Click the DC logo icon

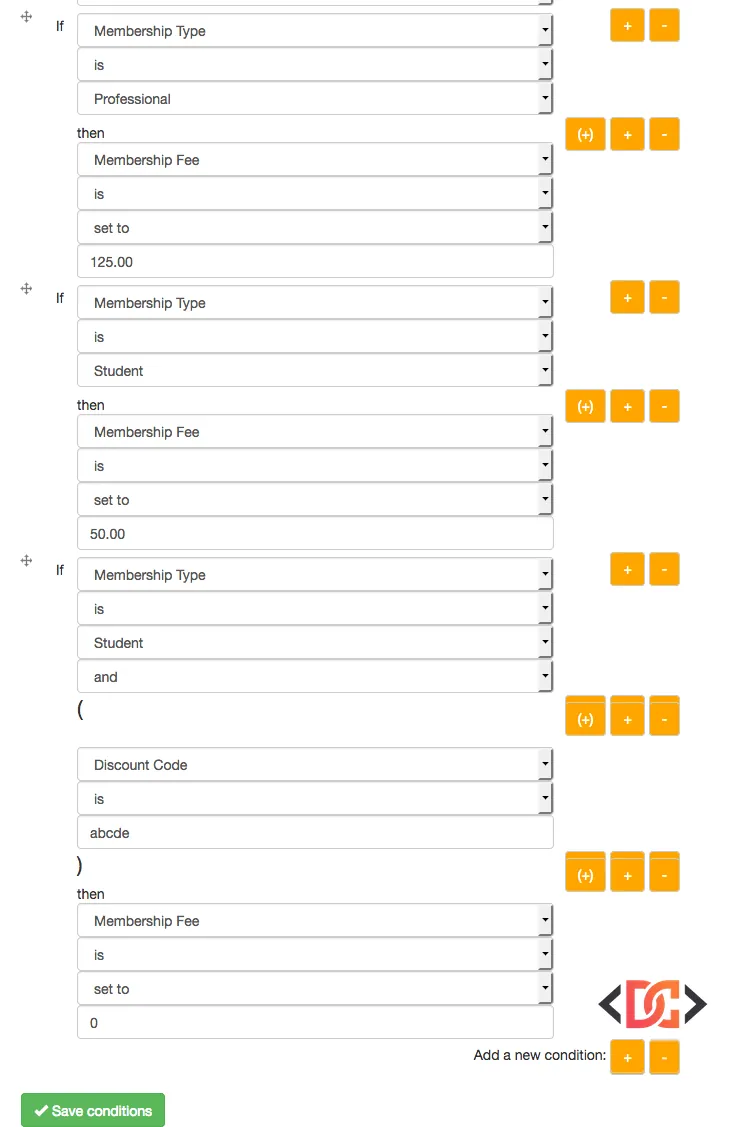(651, 1004)
